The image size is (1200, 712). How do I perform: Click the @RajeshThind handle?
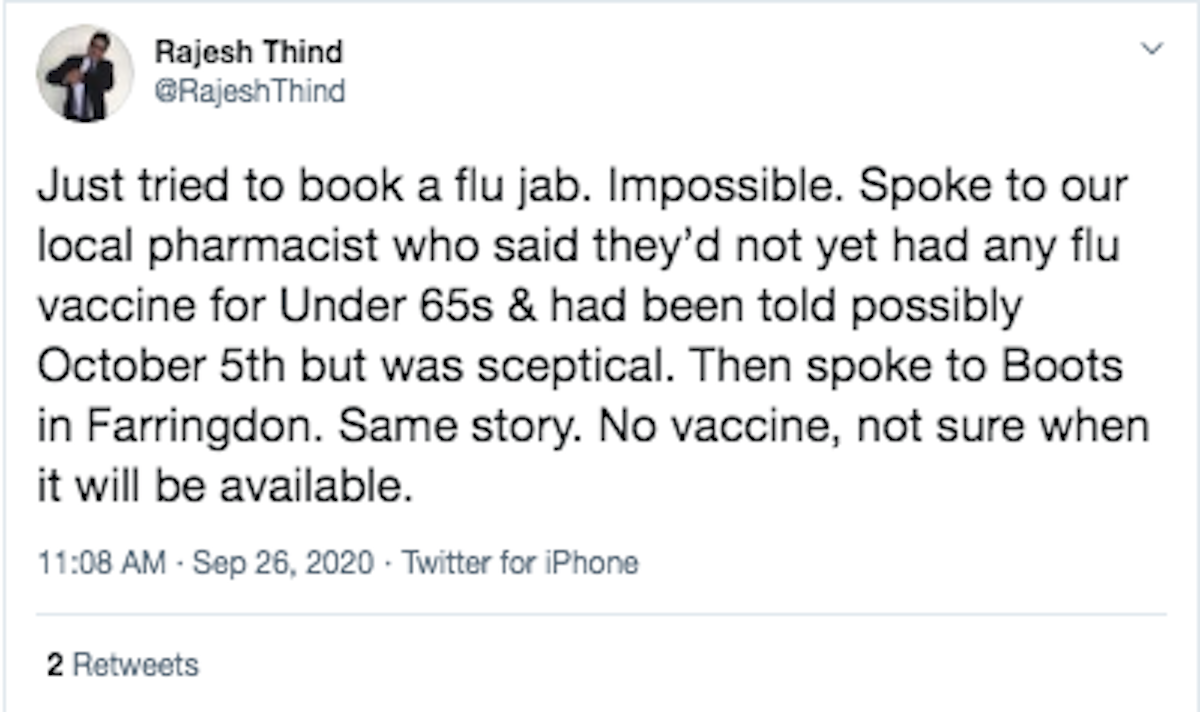pyautogui.click(x=250, y=93)
